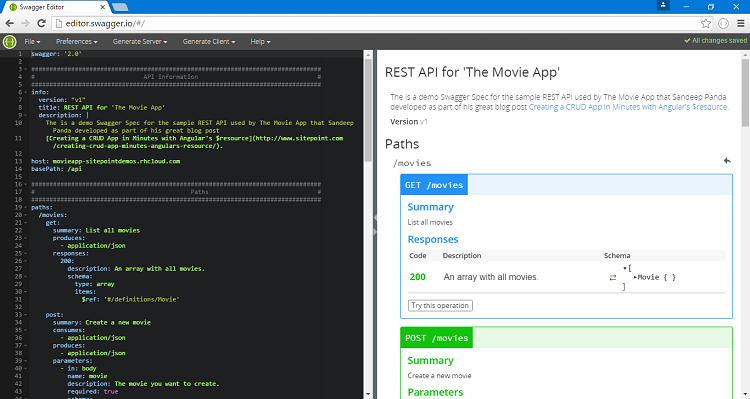Fold the paths section at line 19
The height and width of the screenshot is (399, 750).
[25, 208]
